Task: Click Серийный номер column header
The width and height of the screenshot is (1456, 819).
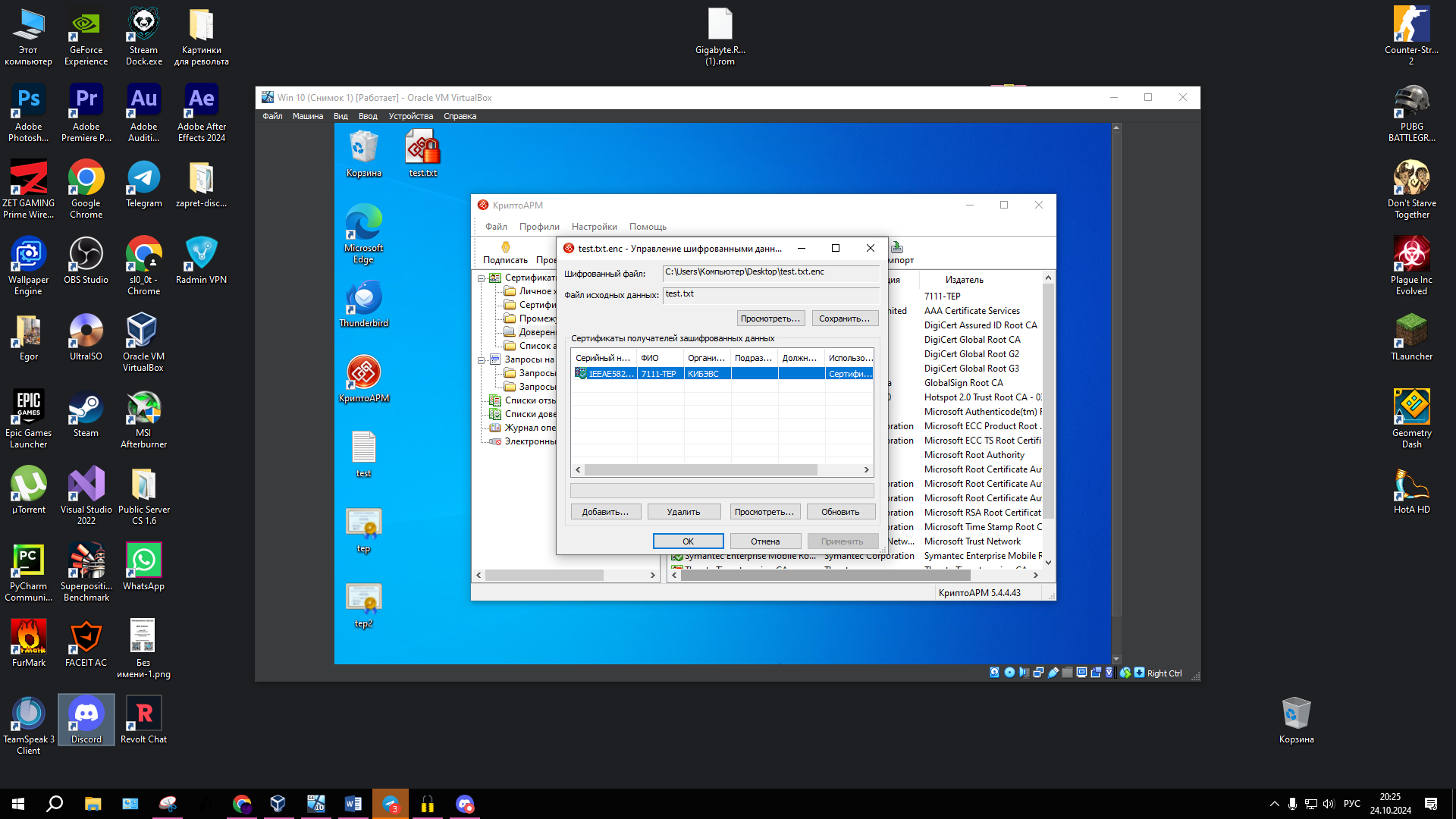Action: pyautogui.click(x=604, y=358)
